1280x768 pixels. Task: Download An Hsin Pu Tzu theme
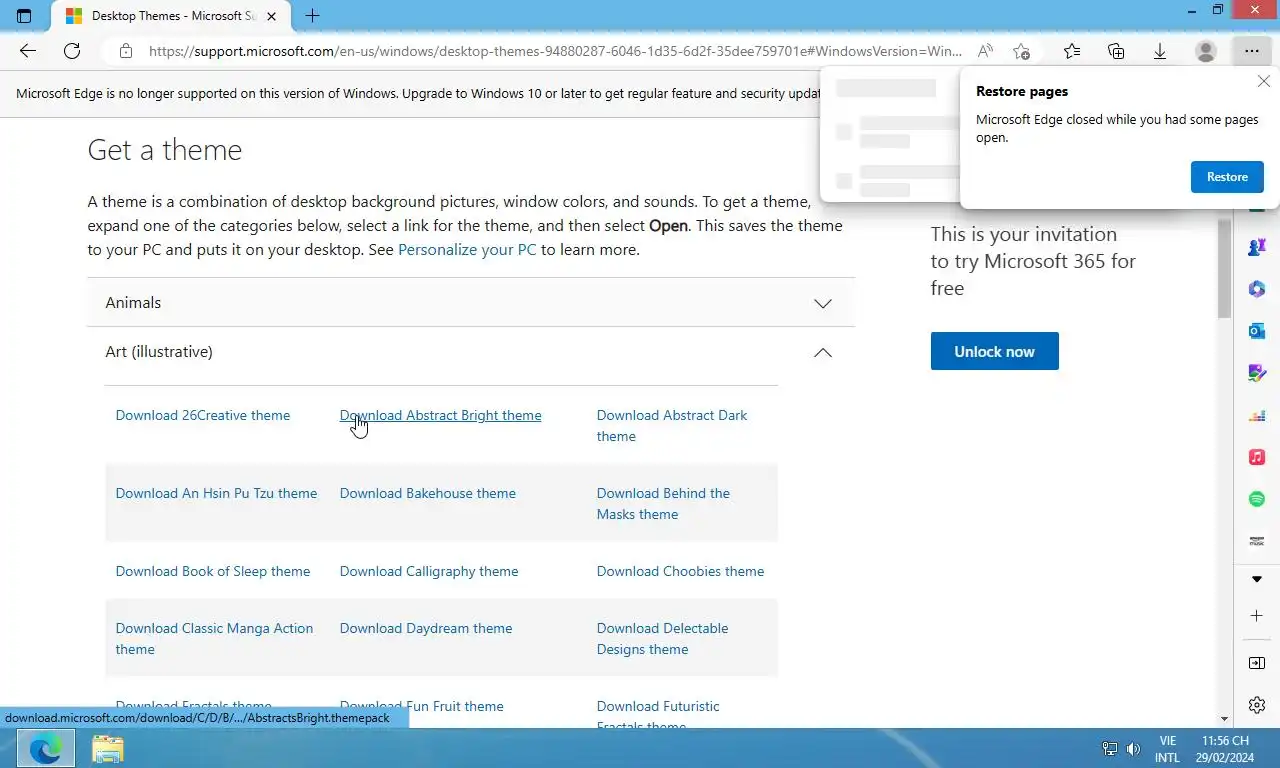(216, 493)
